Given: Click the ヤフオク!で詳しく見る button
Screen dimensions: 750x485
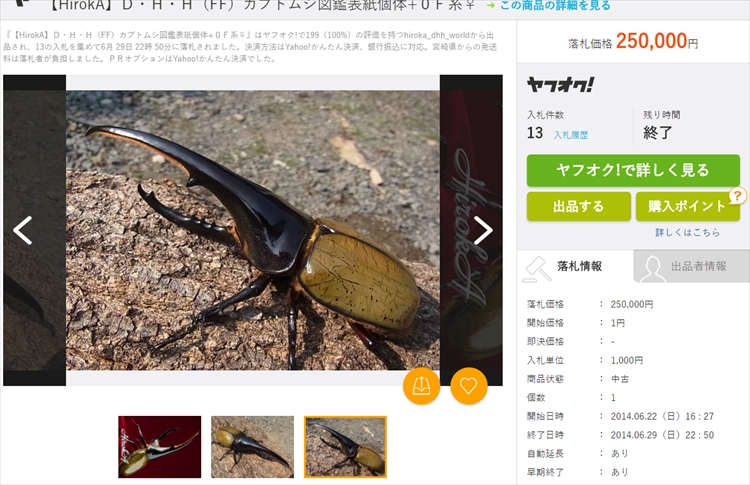Looking at the screenshot, I should (x=633, y=170).
